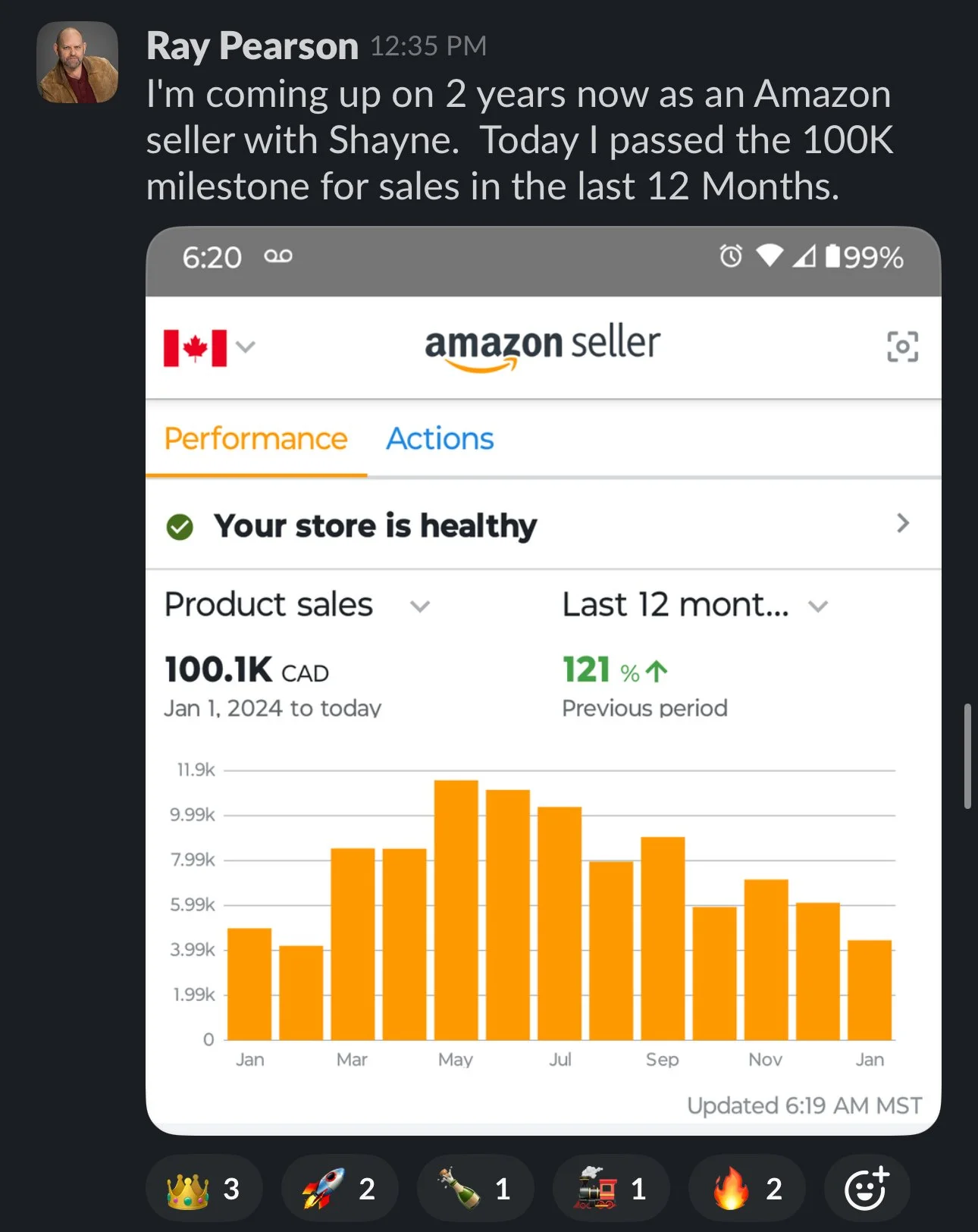Click the voicemail status icon
Viewport: 978px width, 1232px height.
(278, 256)
